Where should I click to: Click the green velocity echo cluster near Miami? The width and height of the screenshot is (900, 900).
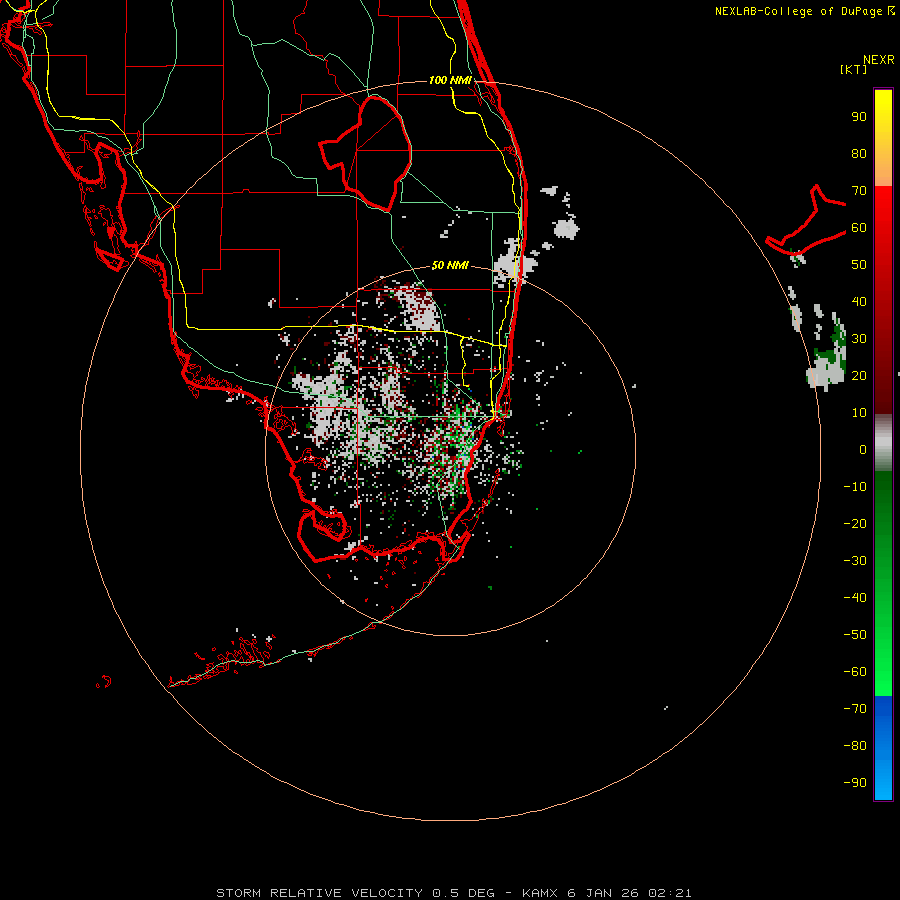tap(459, 442)
